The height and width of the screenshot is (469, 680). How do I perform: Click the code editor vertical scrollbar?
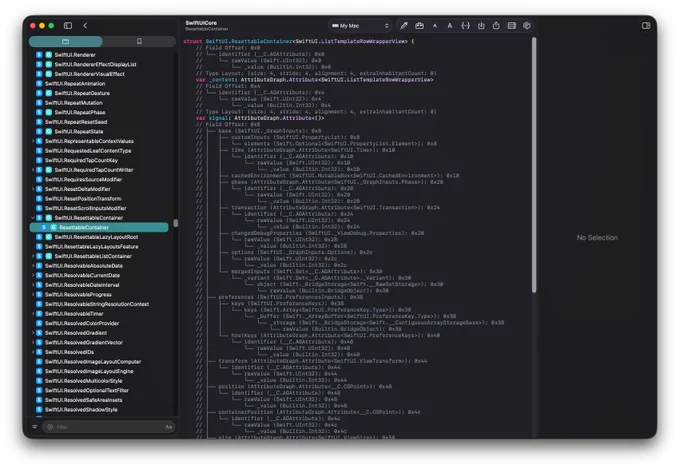tap(534, 165)
